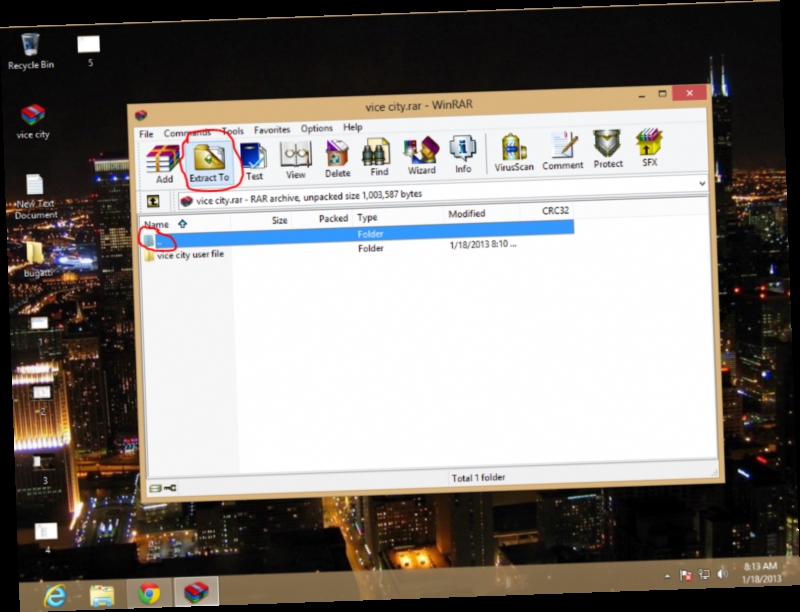Open the View tool
This screenshot has height=612, width=800.
[295, 161]
